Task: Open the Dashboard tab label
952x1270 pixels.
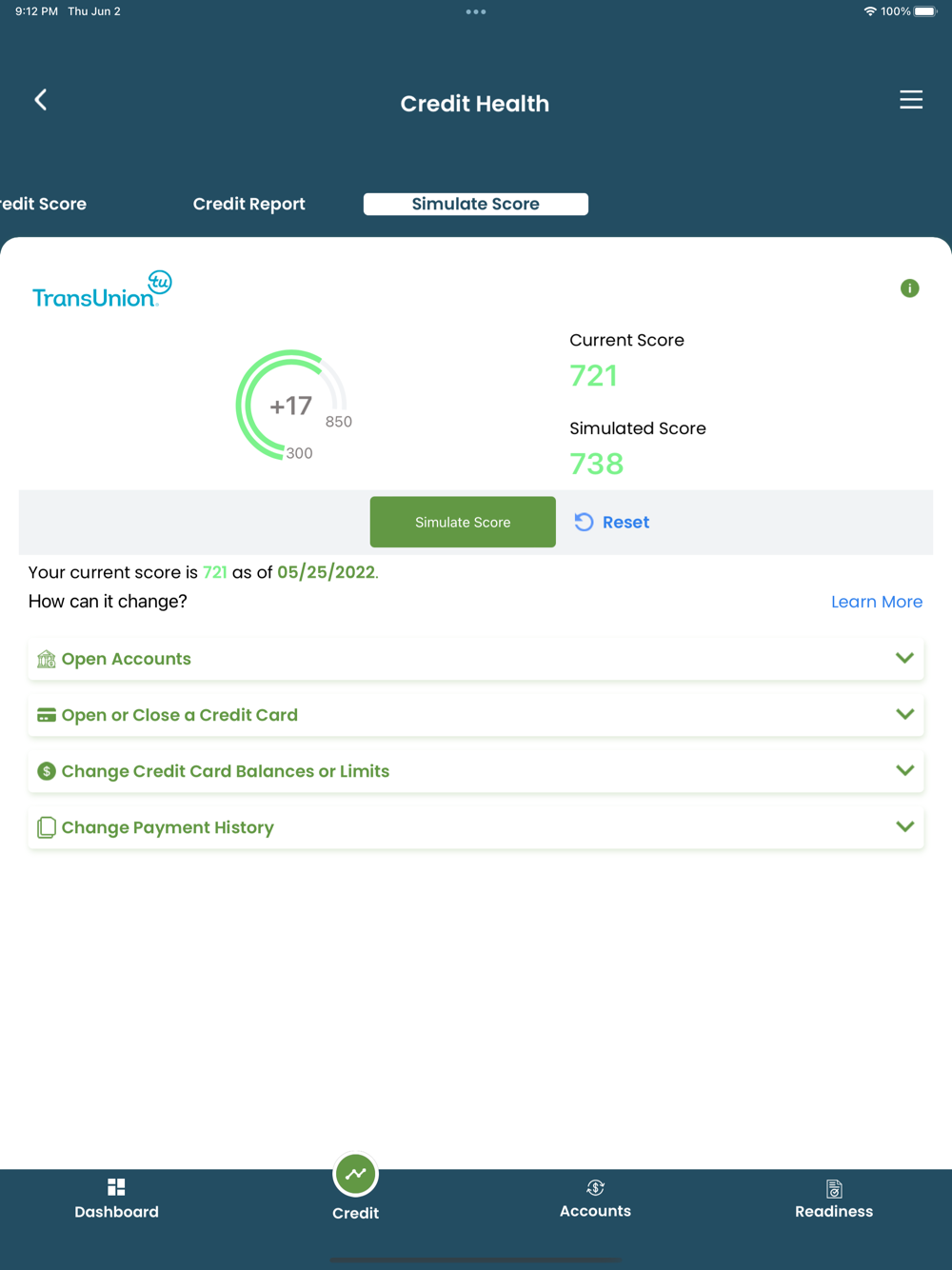Action: click(116, 1212)
